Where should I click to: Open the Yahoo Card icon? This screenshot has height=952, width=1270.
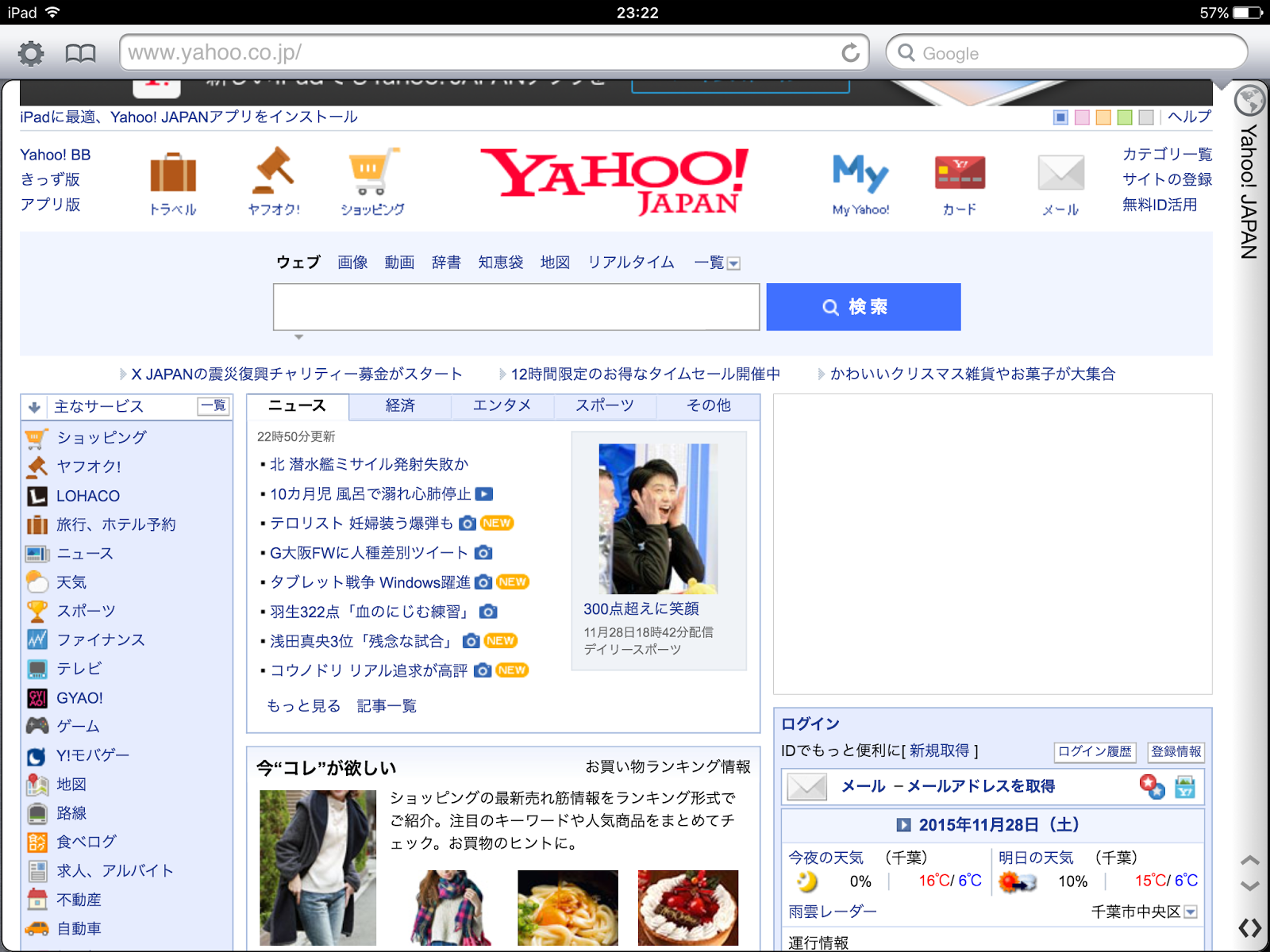pos(960,173)
